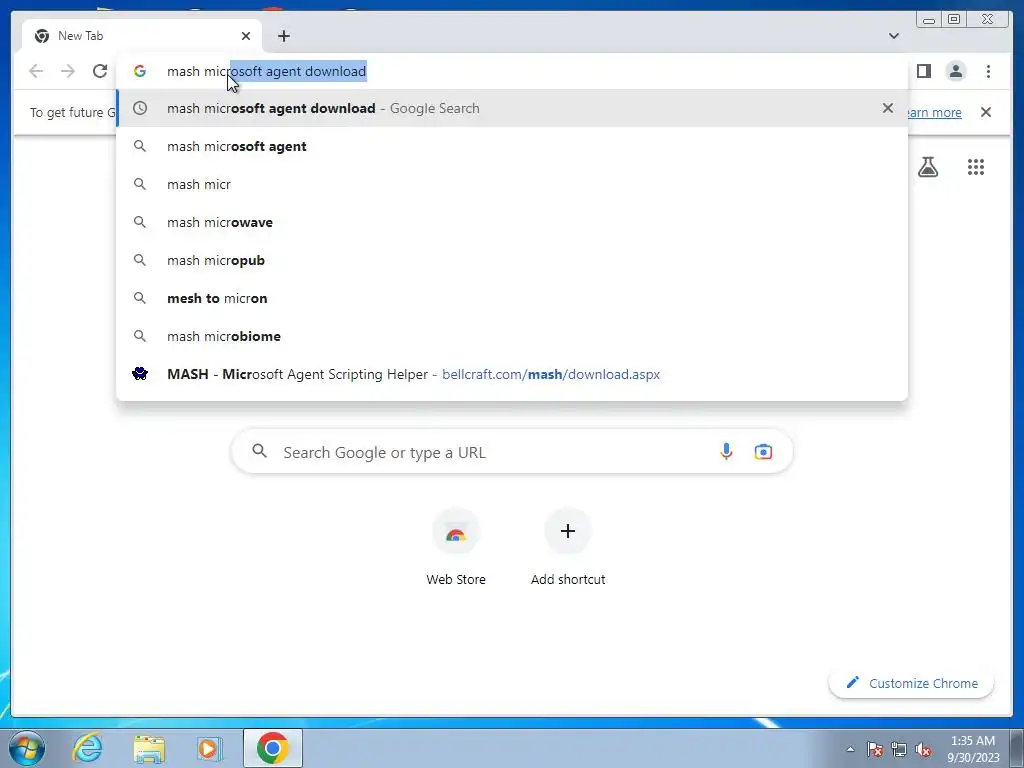Image resolution: width=1024 pixels, height=768 pixels.
Task: Start voice search with microphone icon
Action: point(726,451)
